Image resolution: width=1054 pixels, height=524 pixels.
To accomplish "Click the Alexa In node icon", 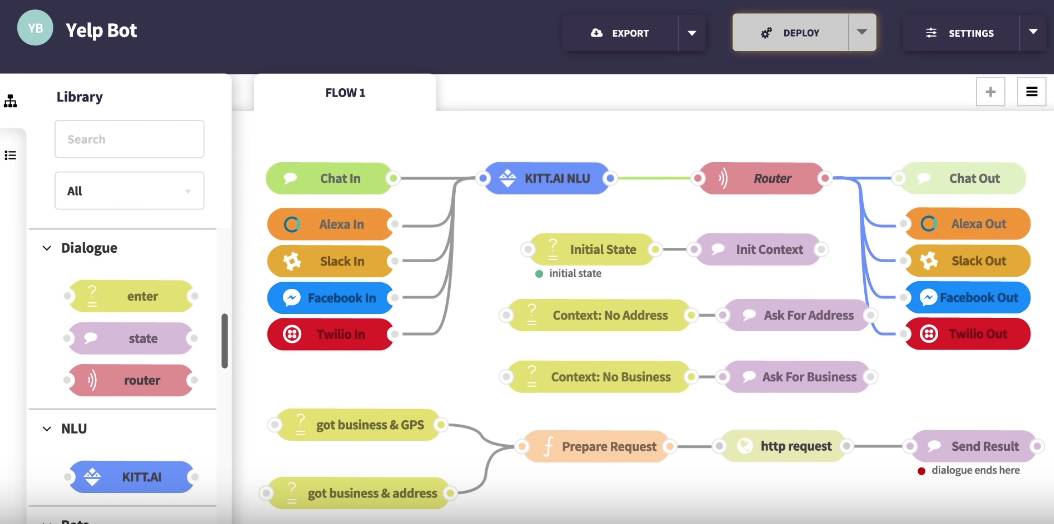I will [292, 225].
